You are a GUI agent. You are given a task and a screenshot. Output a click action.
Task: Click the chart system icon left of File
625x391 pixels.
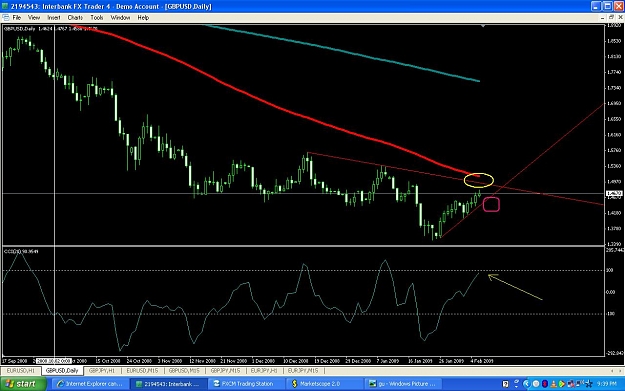[x=5, y=18]
